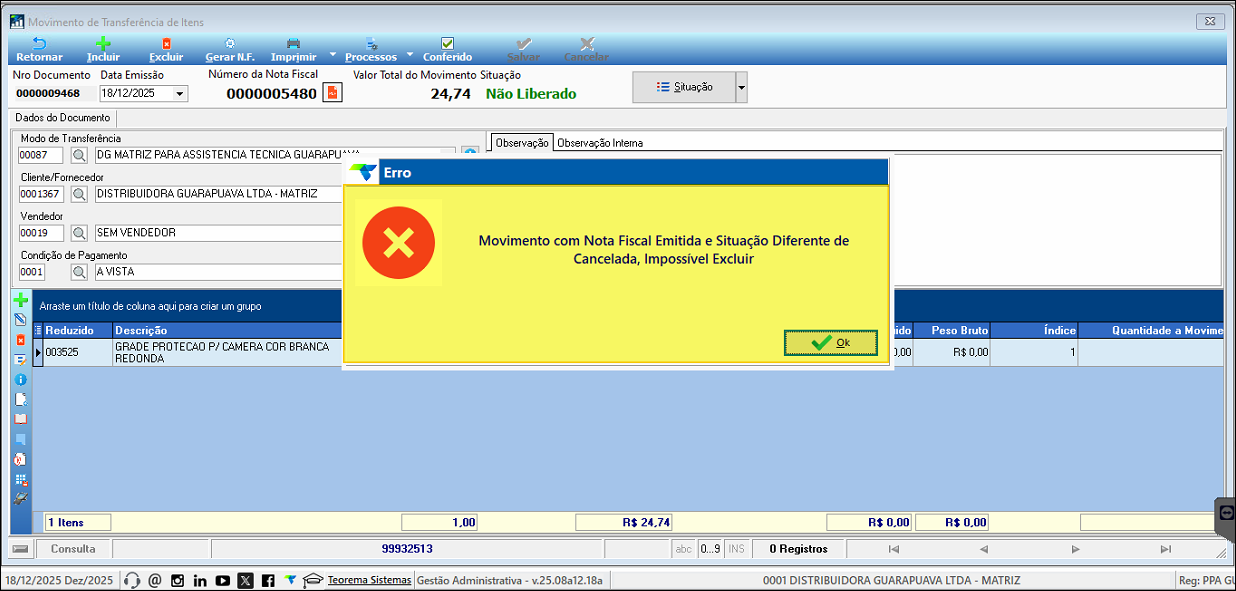1236x591 pixels.
Task: Click Ok in the Erro dialog
Action: pos(831,343)
